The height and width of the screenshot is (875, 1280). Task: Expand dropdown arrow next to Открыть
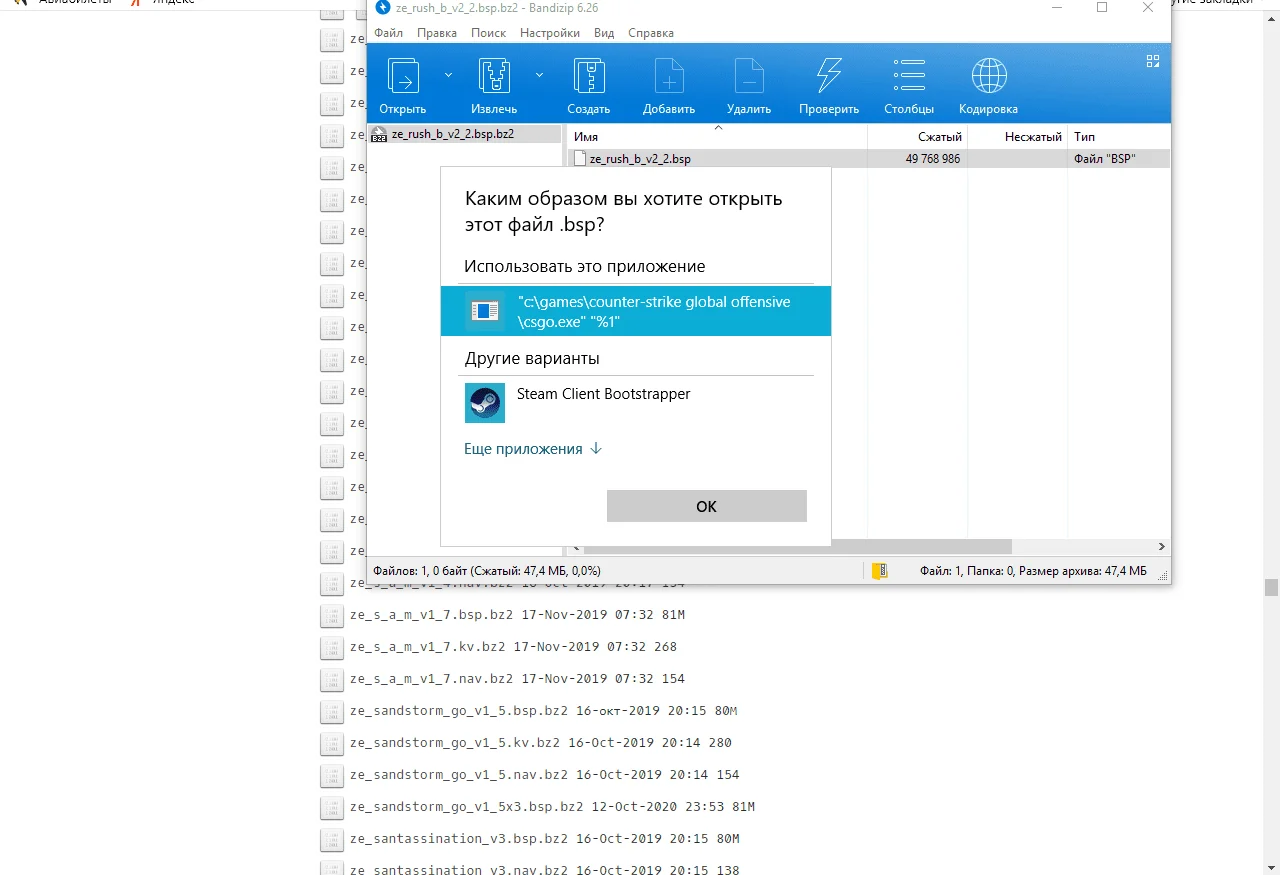[448, 75]
